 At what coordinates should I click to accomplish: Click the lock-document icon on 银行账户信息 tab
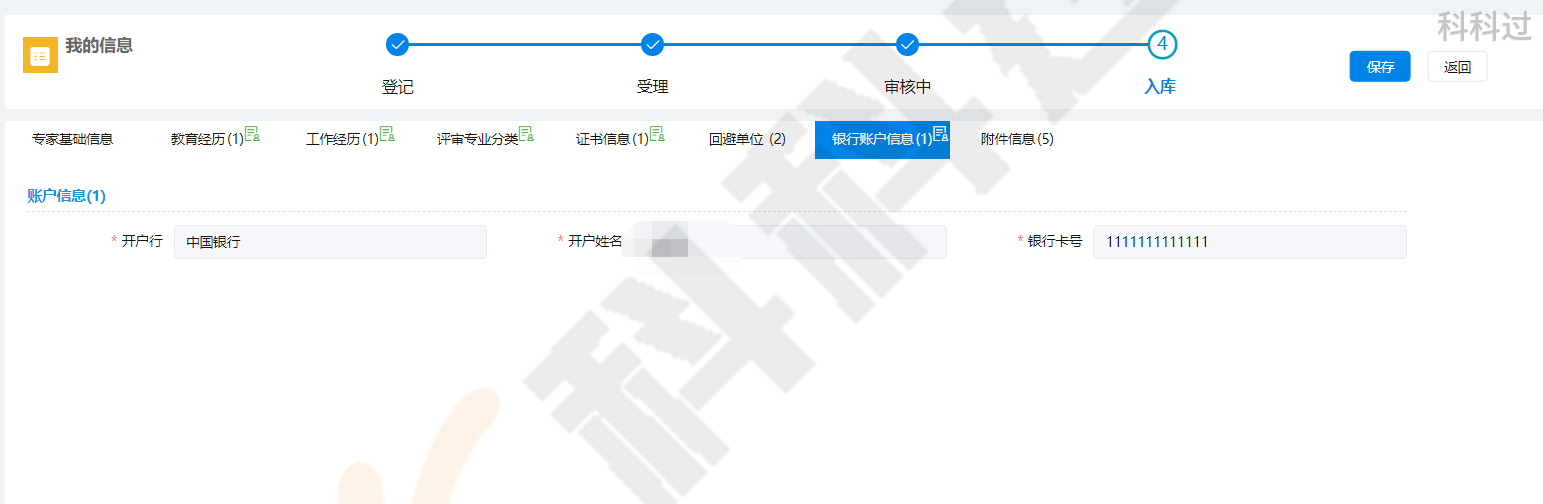pos(940,134)
